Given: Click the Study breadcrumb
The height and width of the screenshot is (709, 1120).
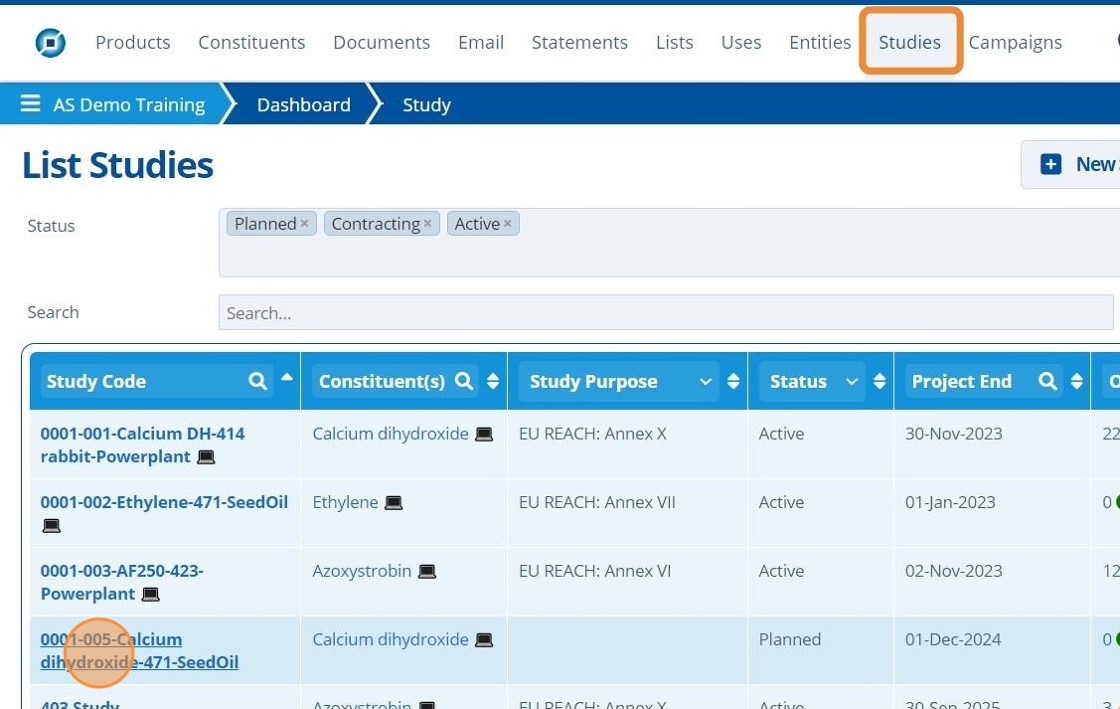Looking at the screenshot, I should (x=426, y=104).
